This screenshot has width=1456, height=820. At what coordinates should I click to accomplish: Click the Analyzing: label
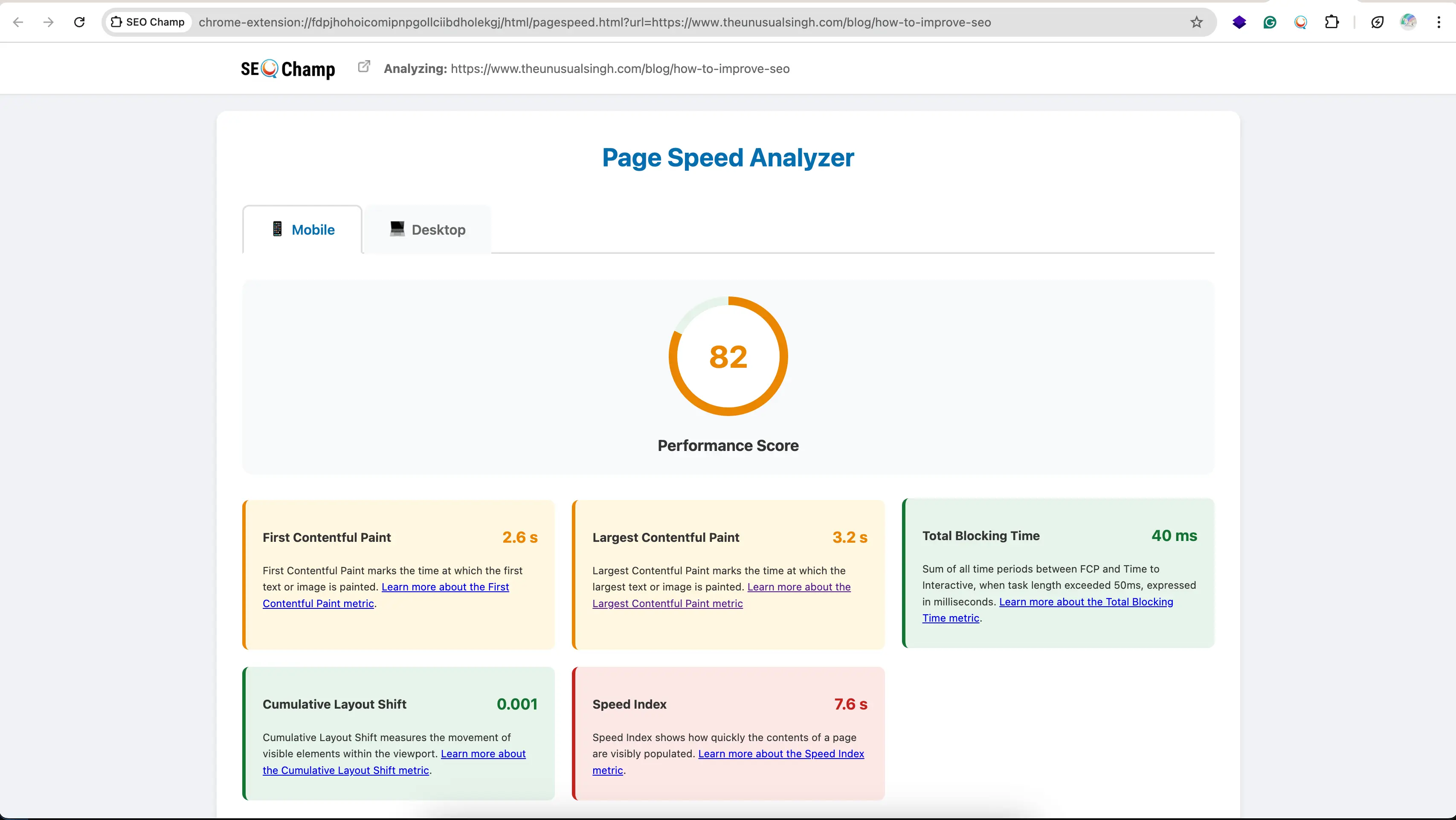pos(415,69)
